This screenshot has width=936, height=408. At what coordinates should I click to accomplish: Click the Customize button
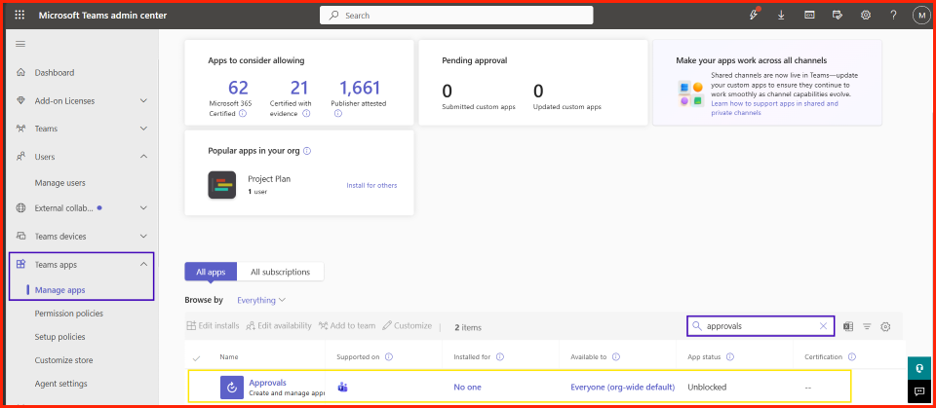[x=407, y=326]
